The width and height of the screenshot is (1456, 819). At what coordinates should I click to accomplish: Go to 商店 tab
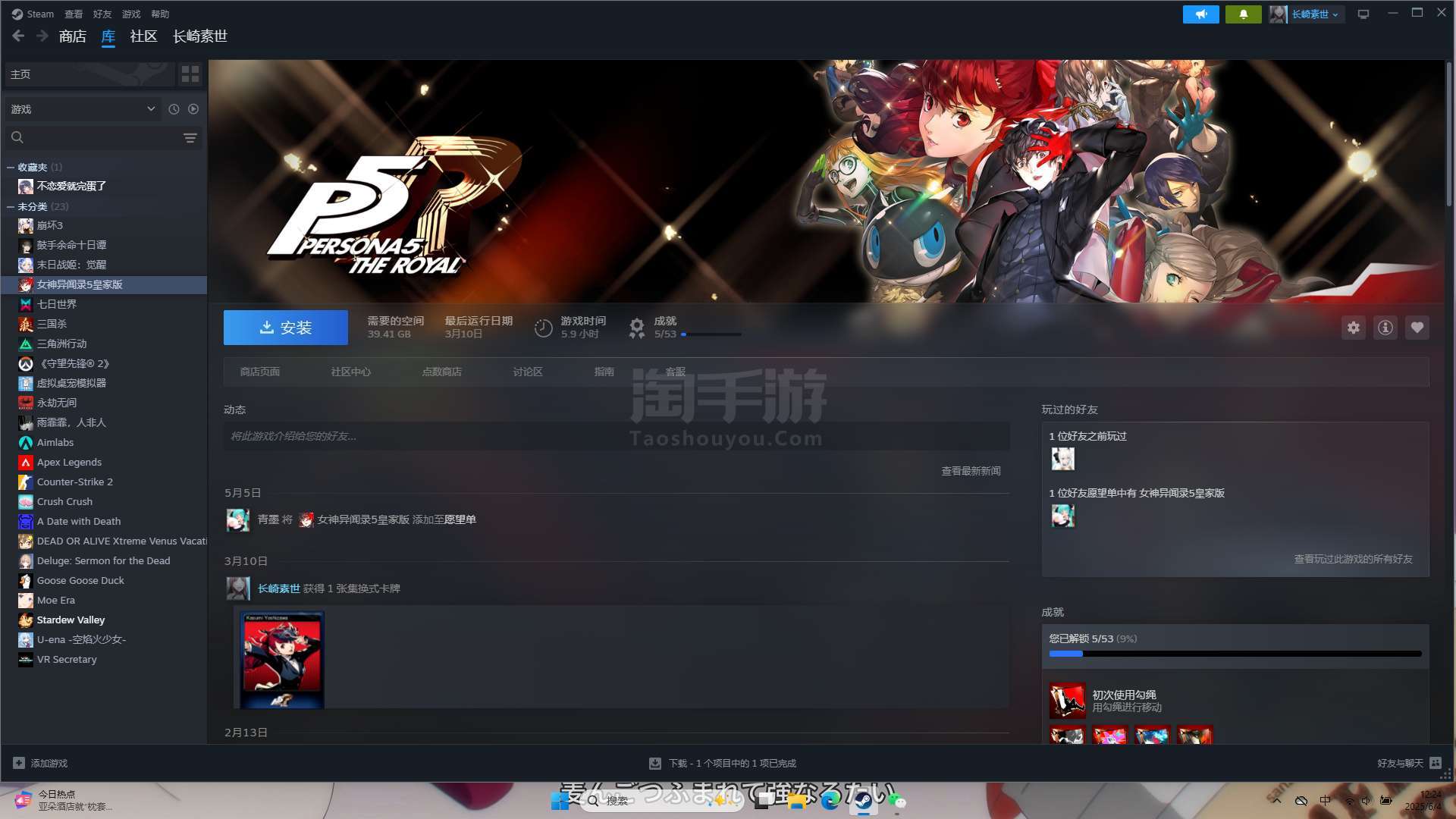73,36
